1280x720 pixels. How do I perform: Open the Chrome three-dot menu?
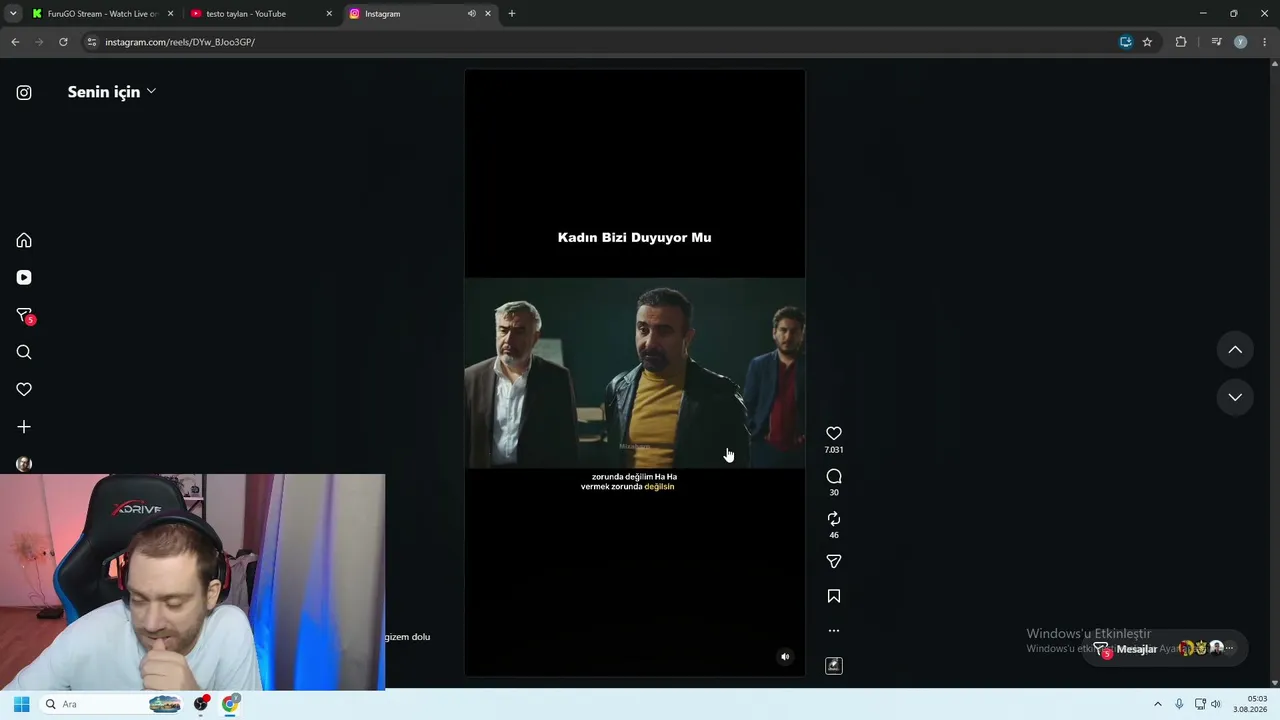click(1265, 42)
